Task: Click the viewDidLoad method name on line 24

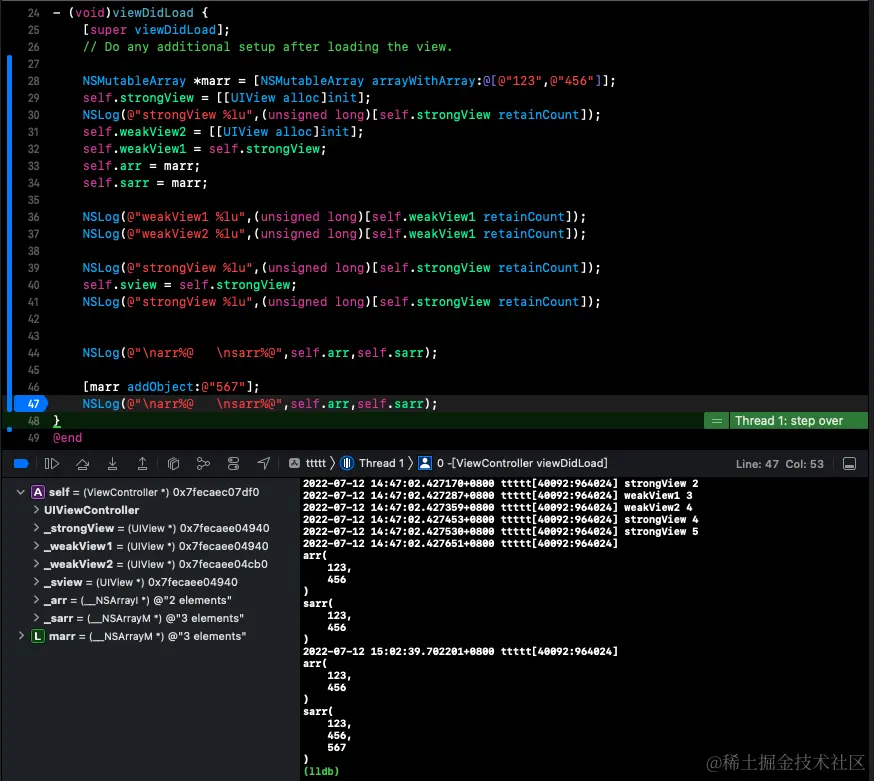Action: pos(153,13)
